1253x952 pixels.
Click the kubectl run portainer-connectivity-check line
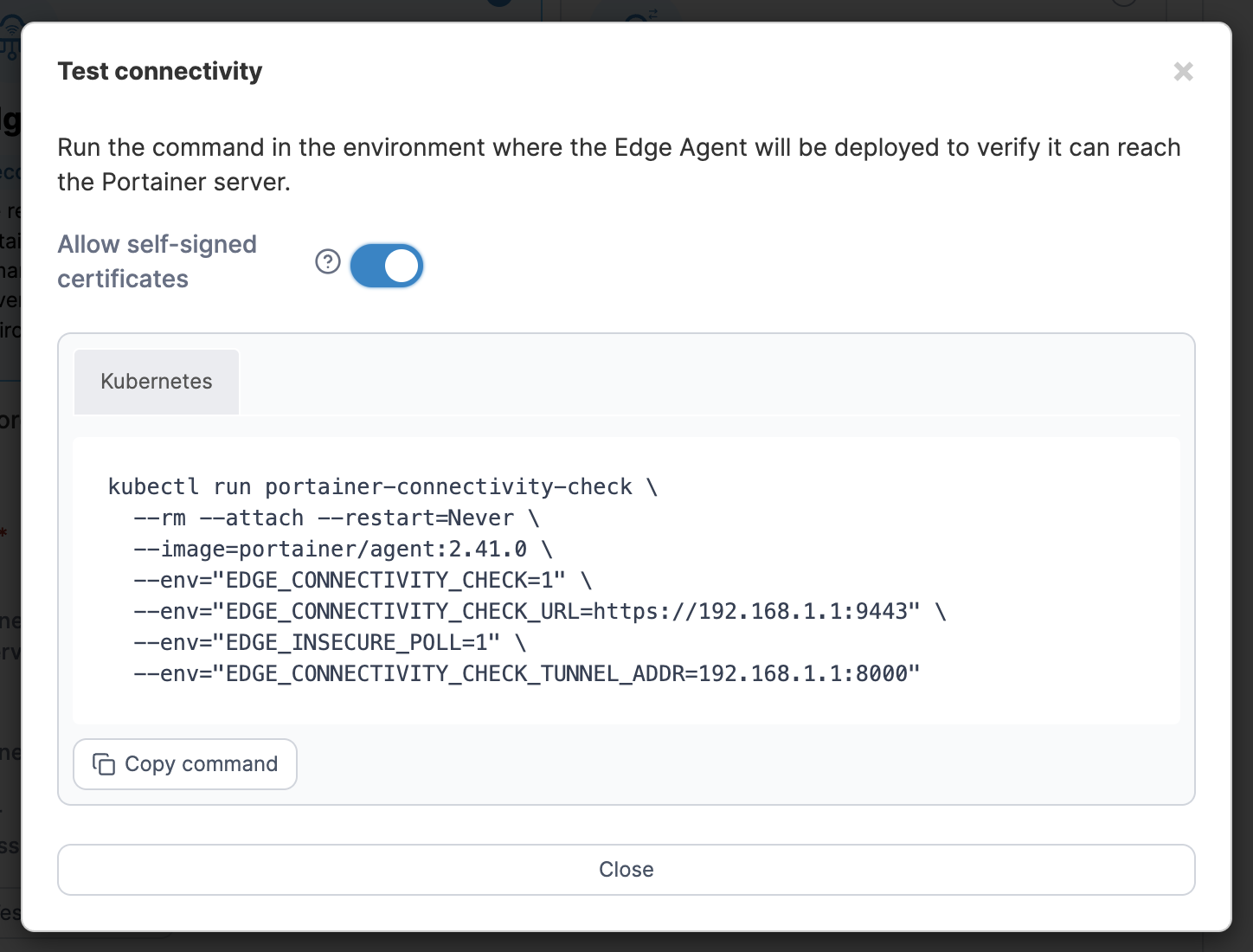(x=382, y=486)
